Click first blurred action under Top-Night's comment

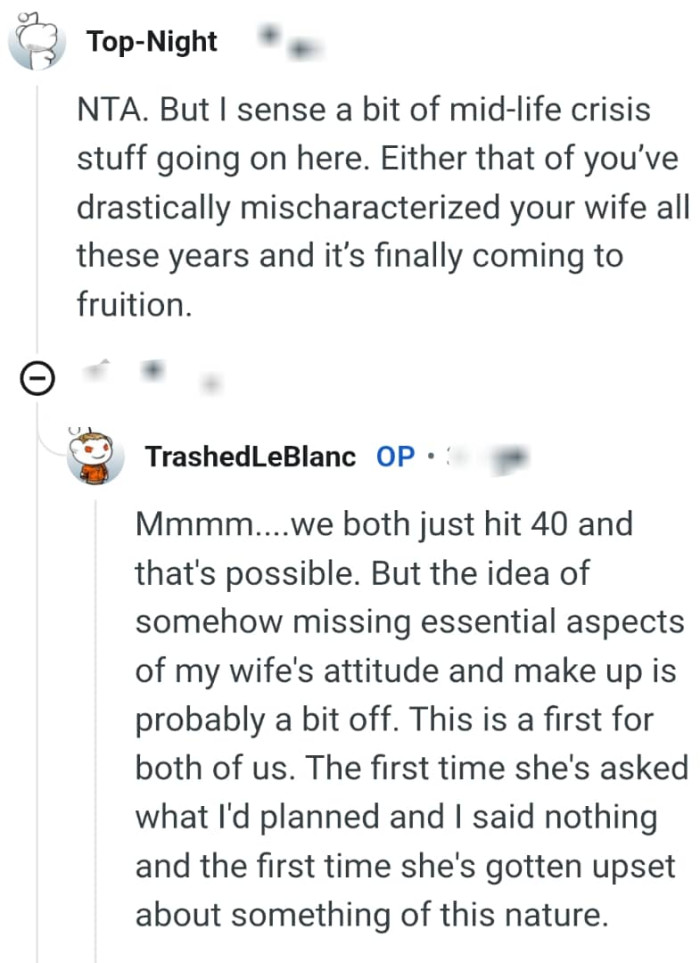pos(99,372)
